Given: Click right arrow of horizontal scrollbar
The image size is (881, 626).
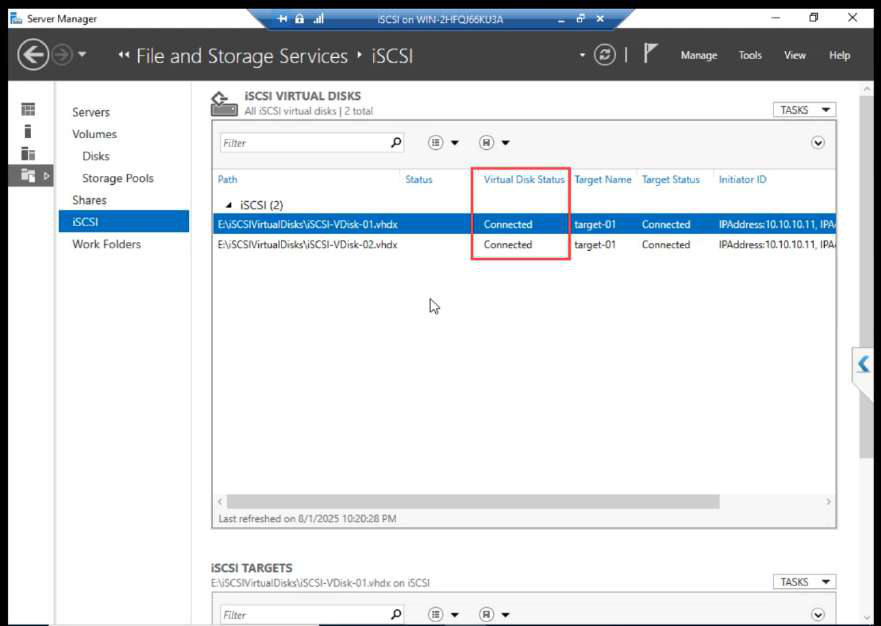Looking at the screenshot, I should [828, 501].
